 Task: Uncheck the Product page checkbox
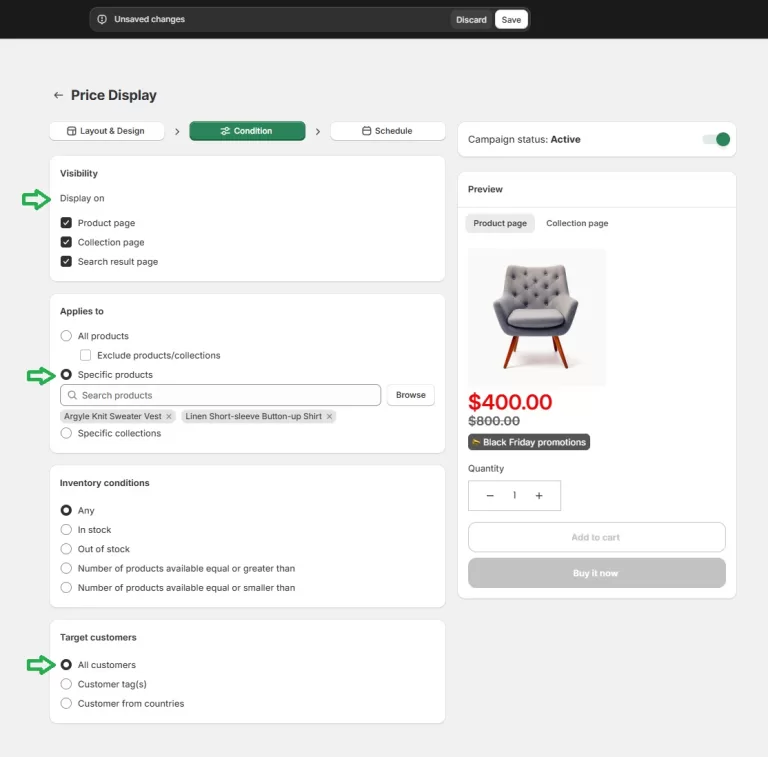[66, 223]
